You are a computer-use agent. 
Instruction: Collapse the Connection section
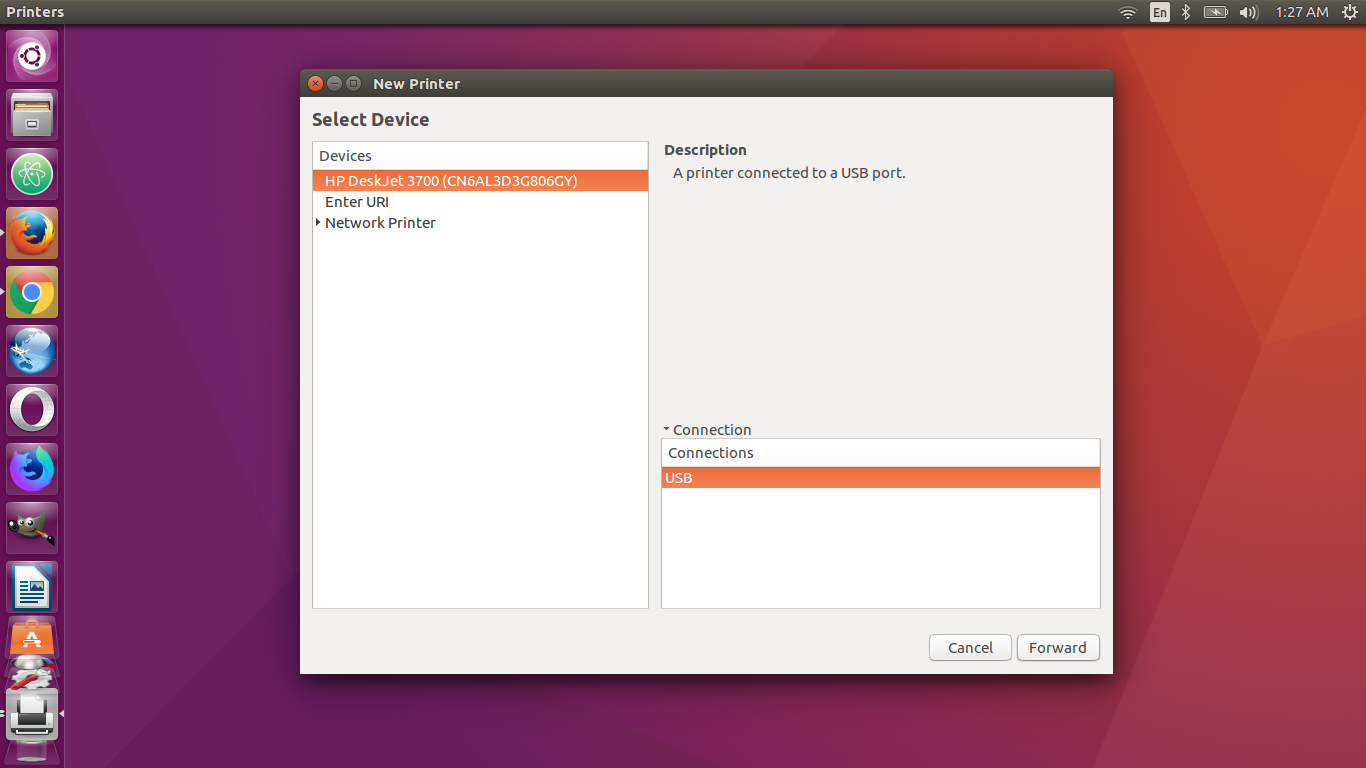(x=666, y=430)
